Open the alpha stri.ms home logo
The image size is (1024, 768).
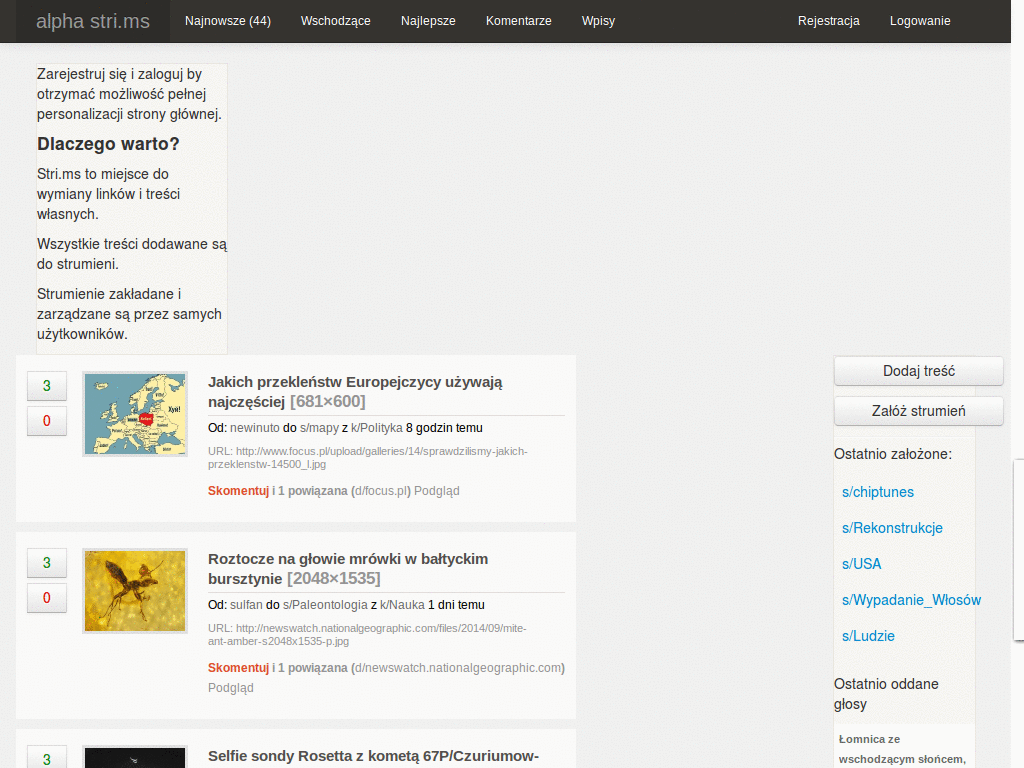(93, 21)
